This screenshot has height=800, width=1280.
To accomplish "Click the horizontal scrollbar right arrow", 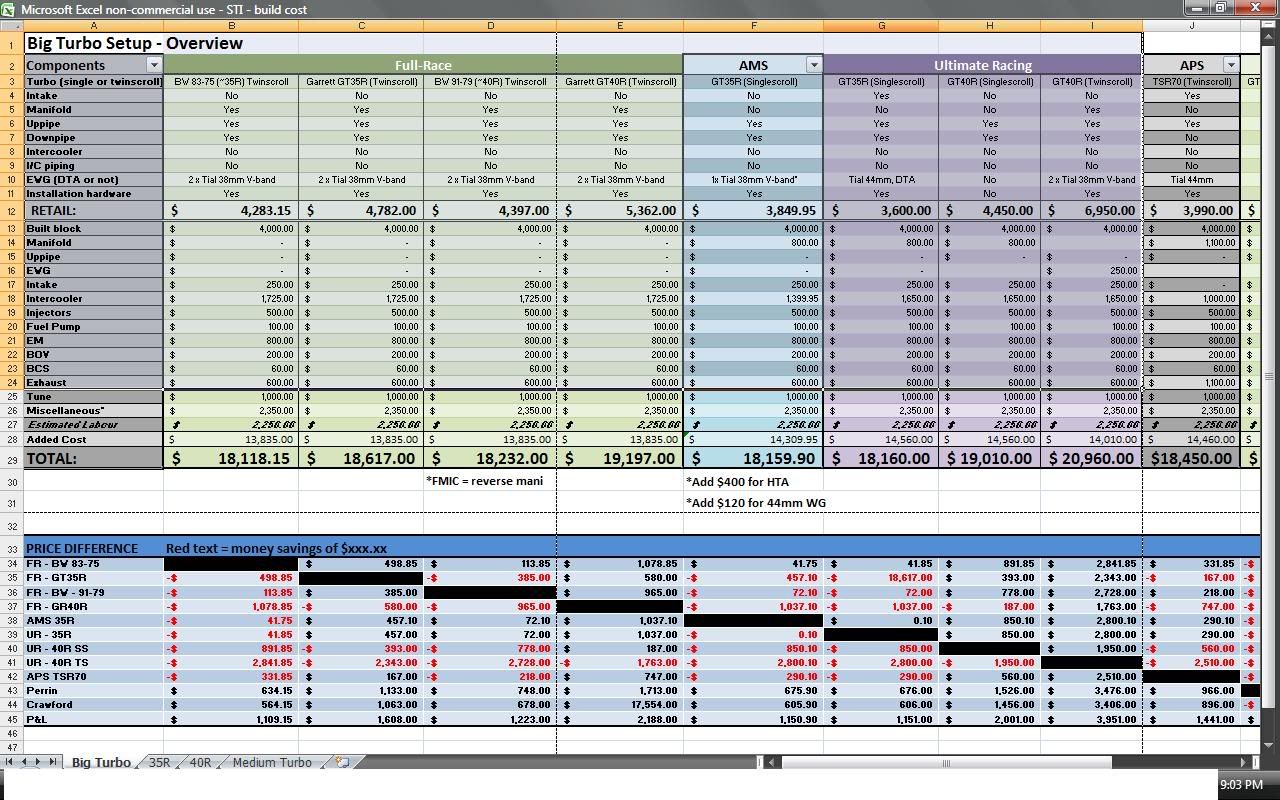I will 1245,762.
